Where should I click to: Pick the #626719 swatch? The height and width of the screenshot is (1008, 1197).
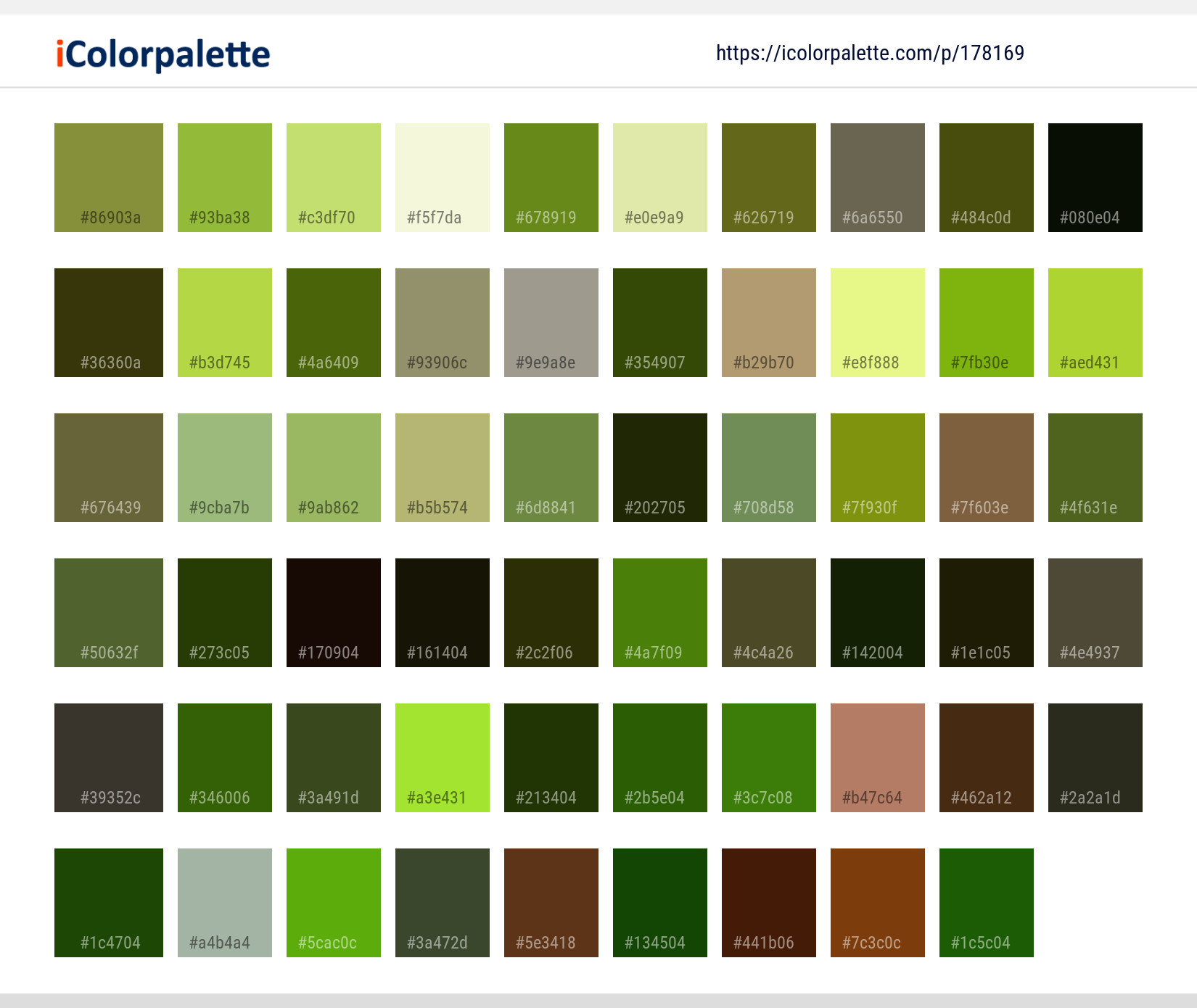click(x=769, y=178)
